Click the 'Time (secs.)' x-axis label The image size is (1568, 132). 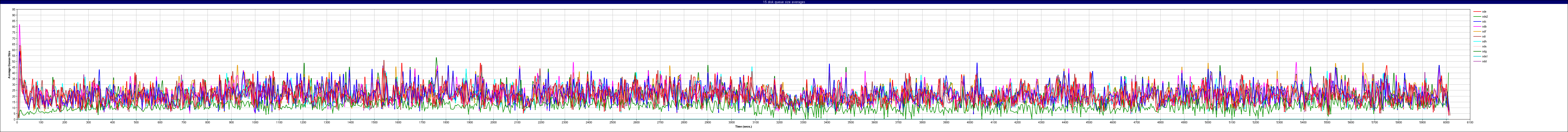pyautogui.click(x=743, y=126)
